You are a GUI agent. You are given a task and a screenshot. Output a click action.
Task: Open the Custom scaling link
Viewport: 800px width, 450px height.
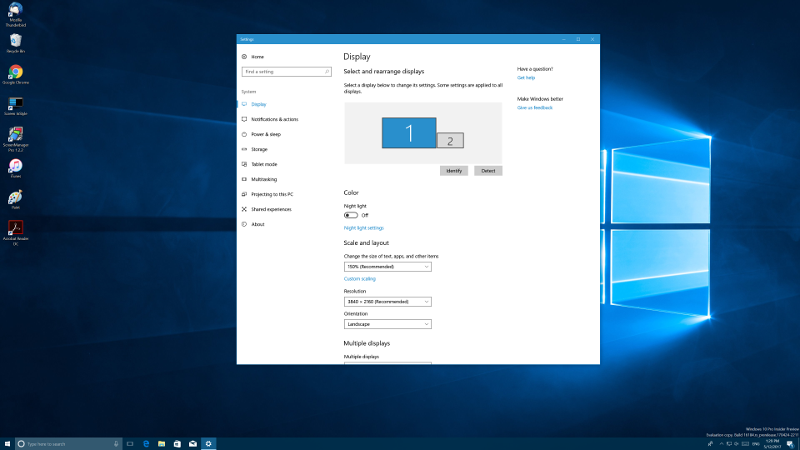(360, 279)
